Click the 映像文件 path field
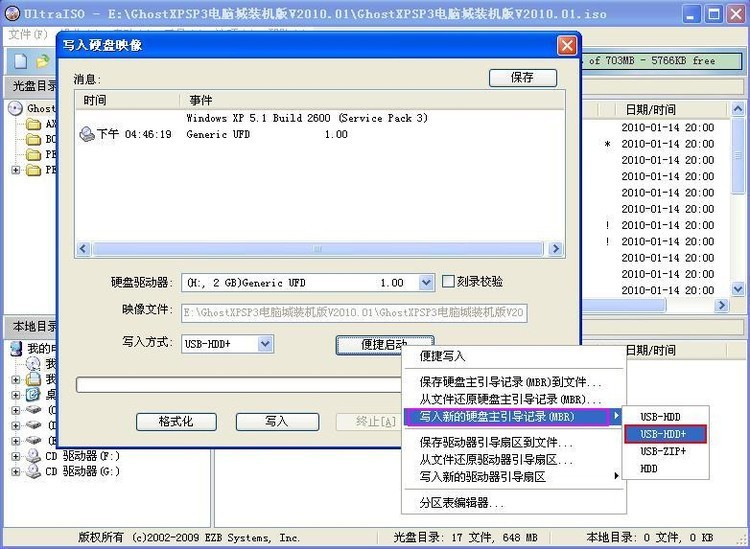Image resolution: width=750 pixels, height=549 pixels. pyautogui.click(x=354, y=312)
